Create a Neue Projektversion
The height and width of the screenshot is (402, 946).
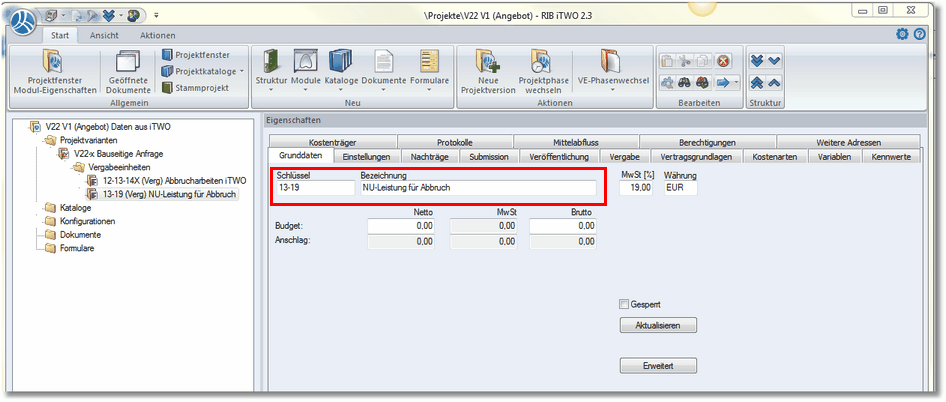tap(486, 70)
